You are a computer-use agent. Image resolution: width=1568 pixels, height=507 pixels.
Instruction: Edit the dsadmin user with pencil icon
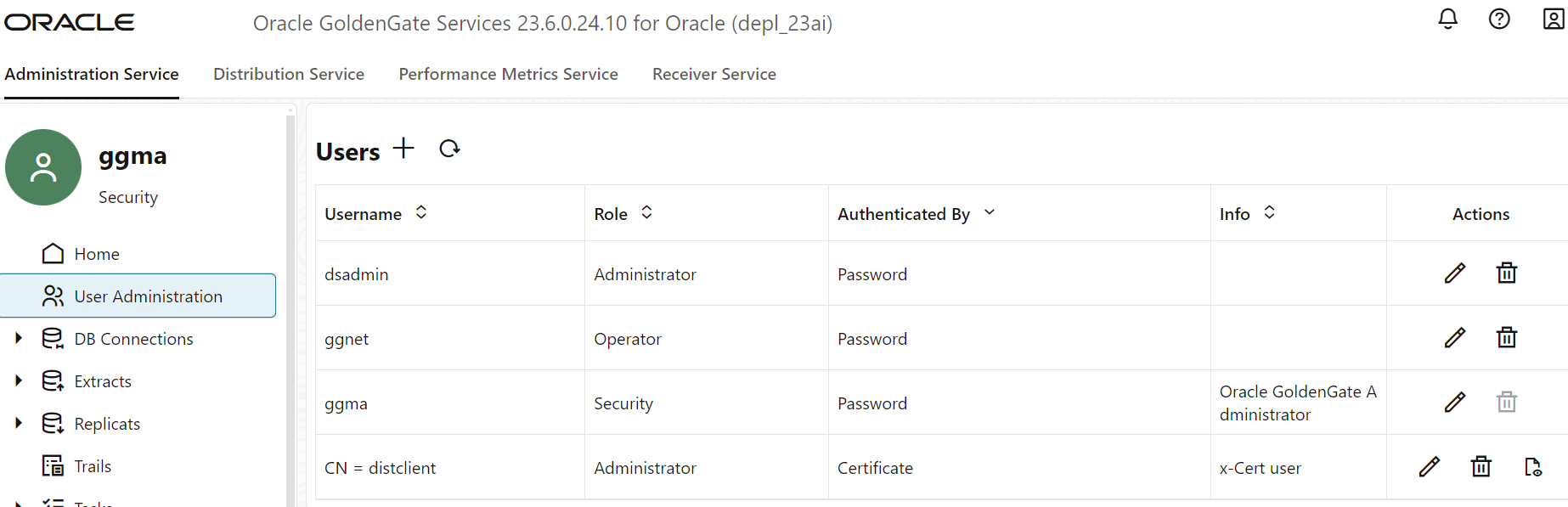pyautogui.click(x=1454, y=273)
